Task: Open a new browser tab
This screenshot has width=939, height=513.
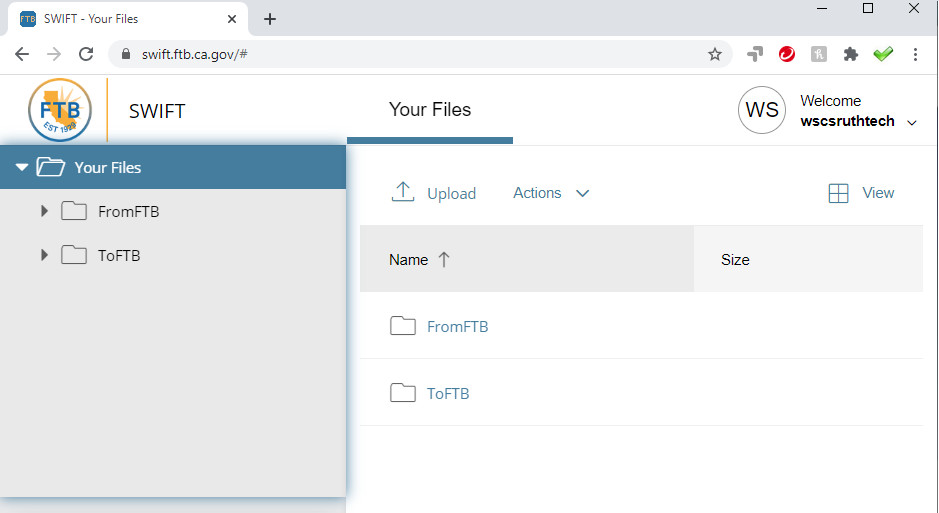Action: pyautogui.click(x=270, y=19)
